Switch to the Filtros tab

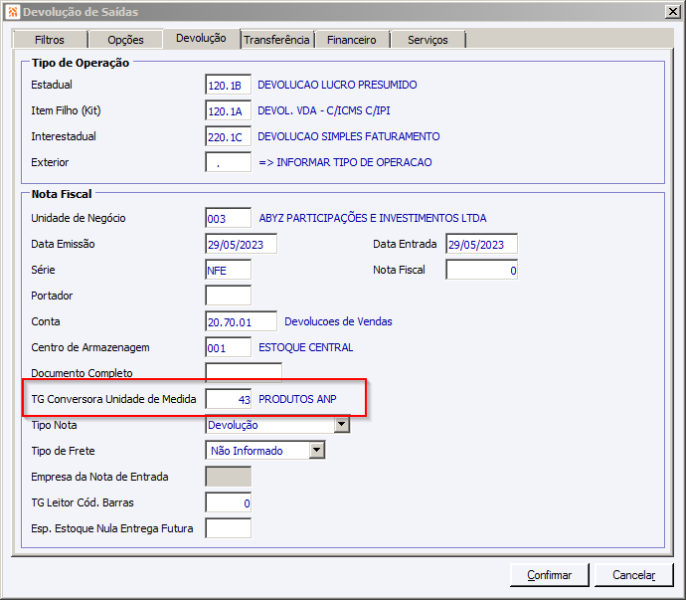coord(49,40)
